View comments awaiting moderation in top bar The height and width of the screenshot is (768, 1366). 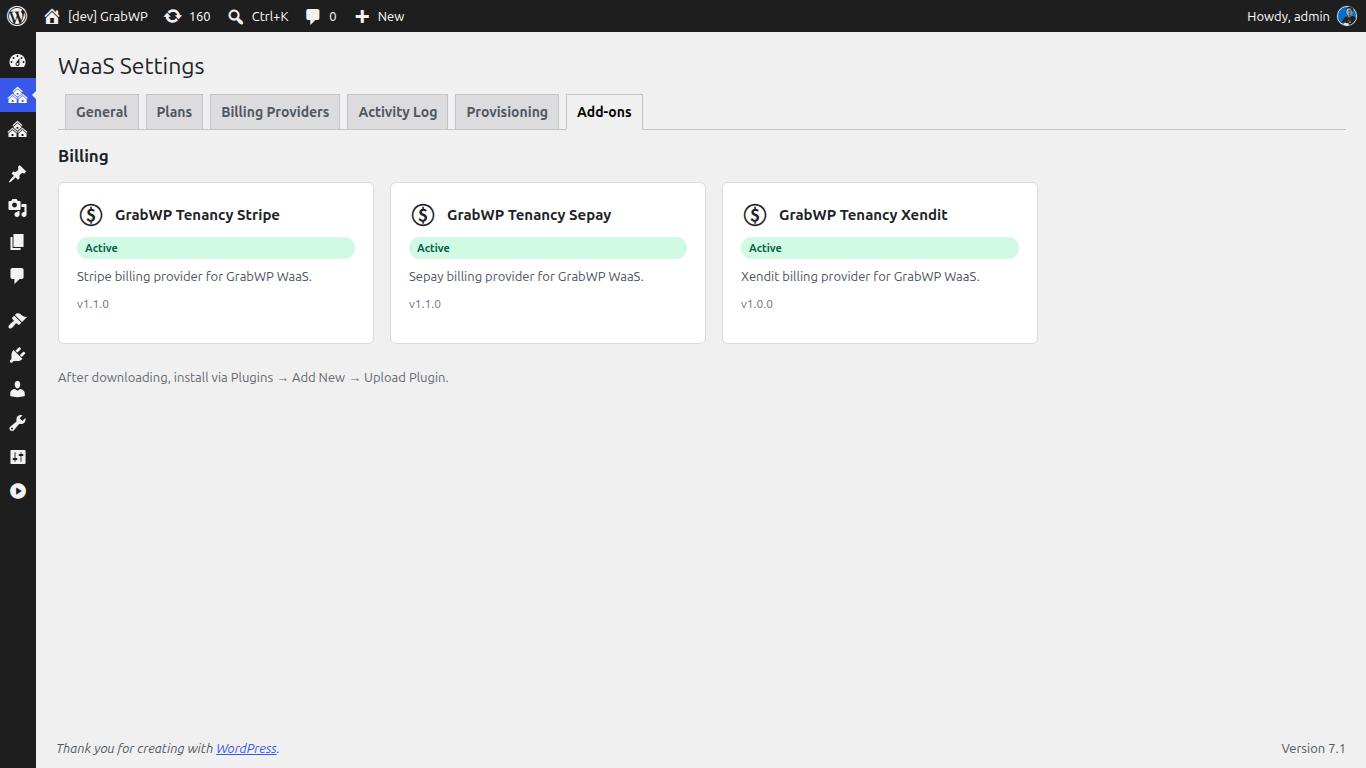point(321,16)
